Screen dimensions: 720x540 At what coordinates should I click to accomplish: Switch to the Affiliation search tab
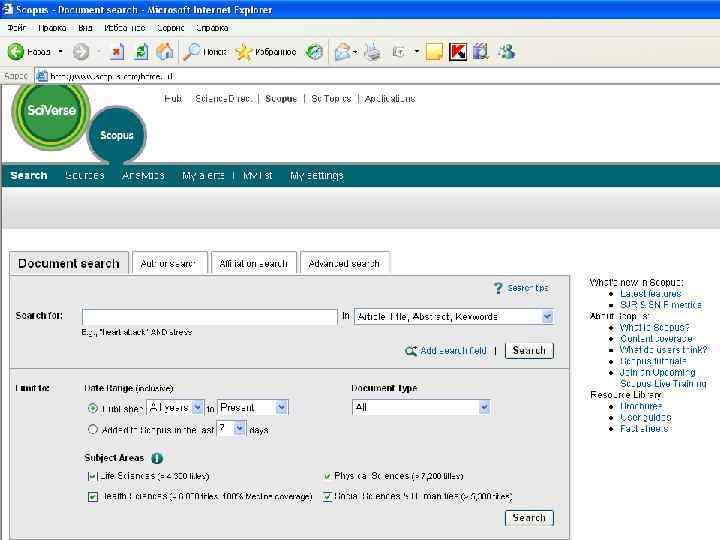pos(253,264)
